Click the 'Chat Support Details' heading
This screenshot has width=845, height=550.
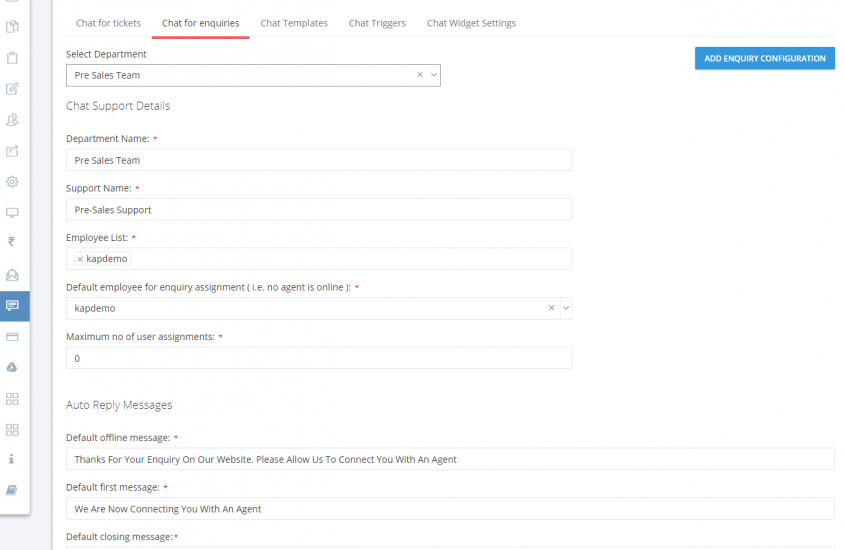[x=118, y=106]
